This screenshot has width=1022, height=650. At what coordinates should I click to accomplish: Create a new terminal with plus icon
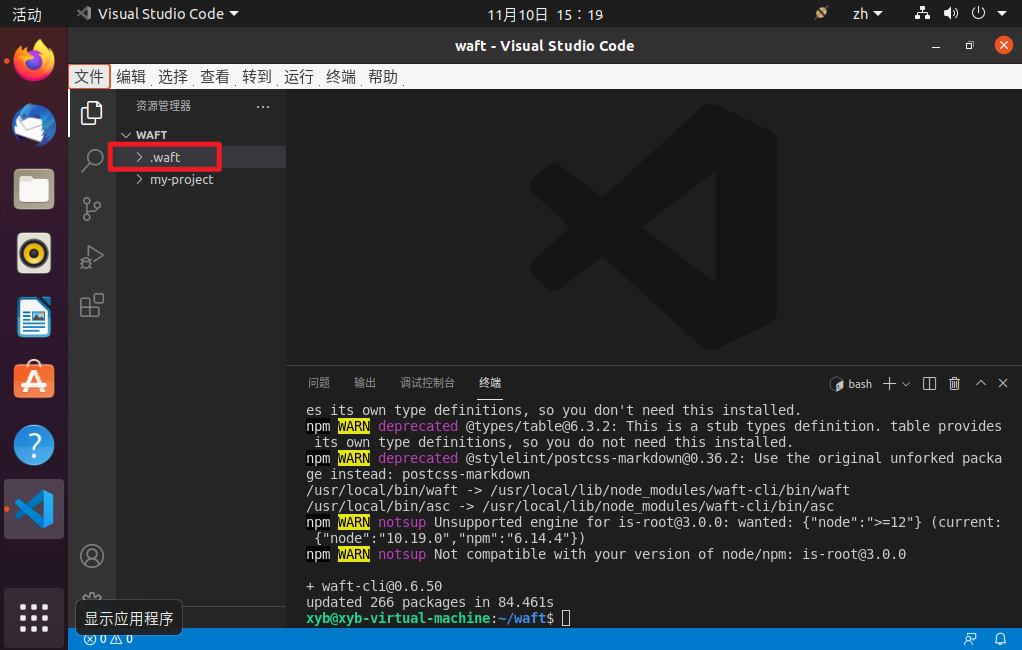(x=889, y=384)
